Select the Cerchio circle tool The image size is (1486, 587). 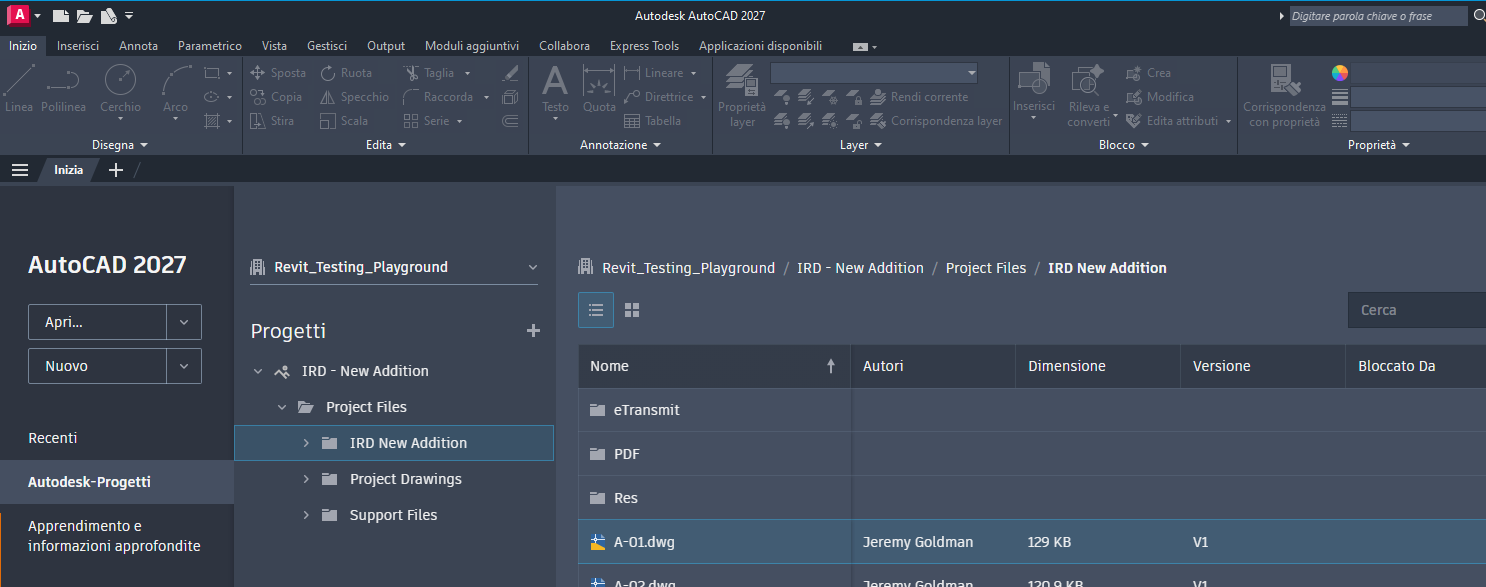[120, 88]
